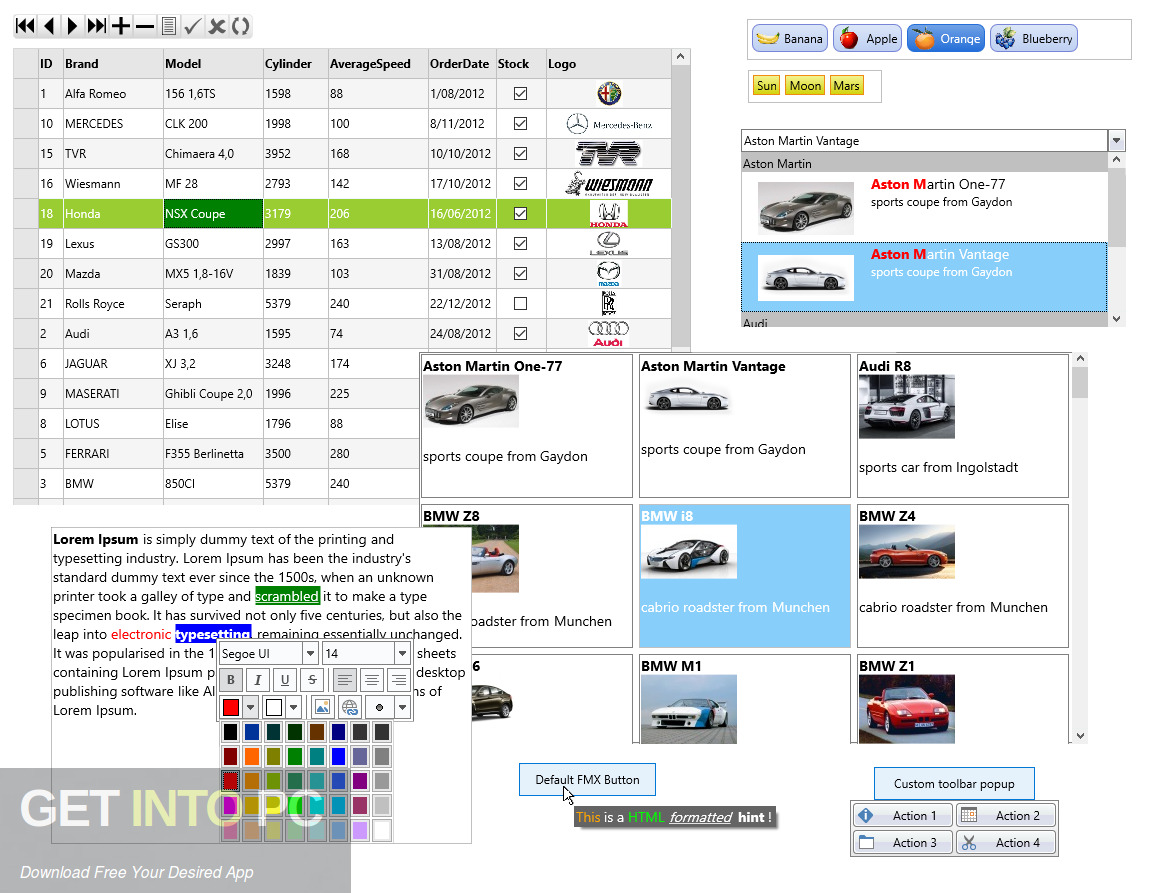1156x893 pixels.
Task: Pick the bright blue color swatch
Action: coord(338,756)
